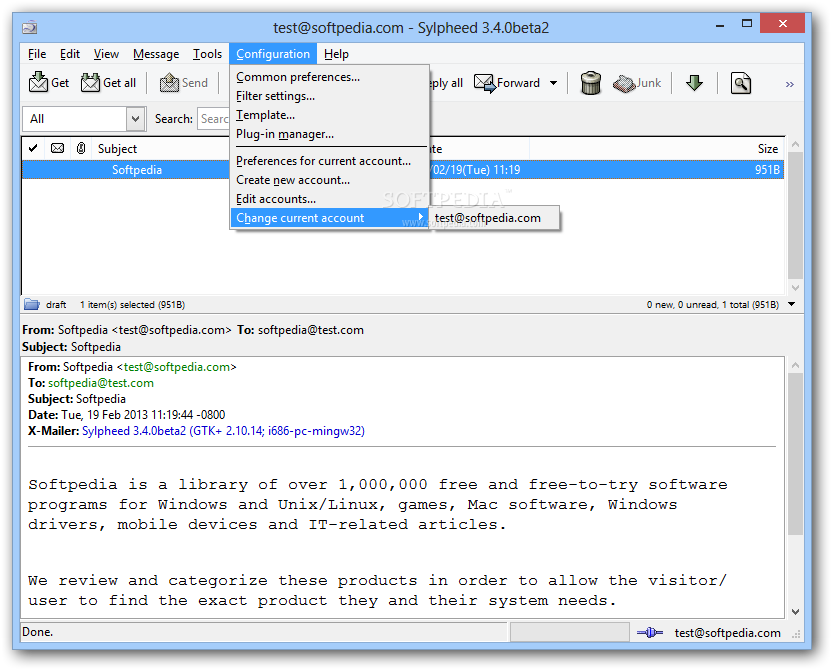Sort by the envelope Status column header

[57, 148]
